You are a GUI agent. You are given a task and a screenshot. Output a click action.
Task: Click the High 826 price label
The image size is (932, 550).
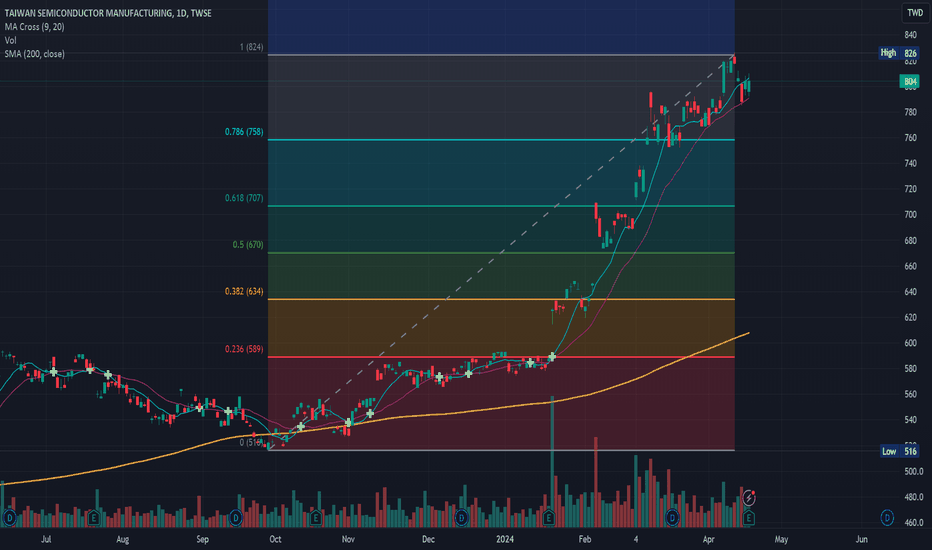(899, 53)
